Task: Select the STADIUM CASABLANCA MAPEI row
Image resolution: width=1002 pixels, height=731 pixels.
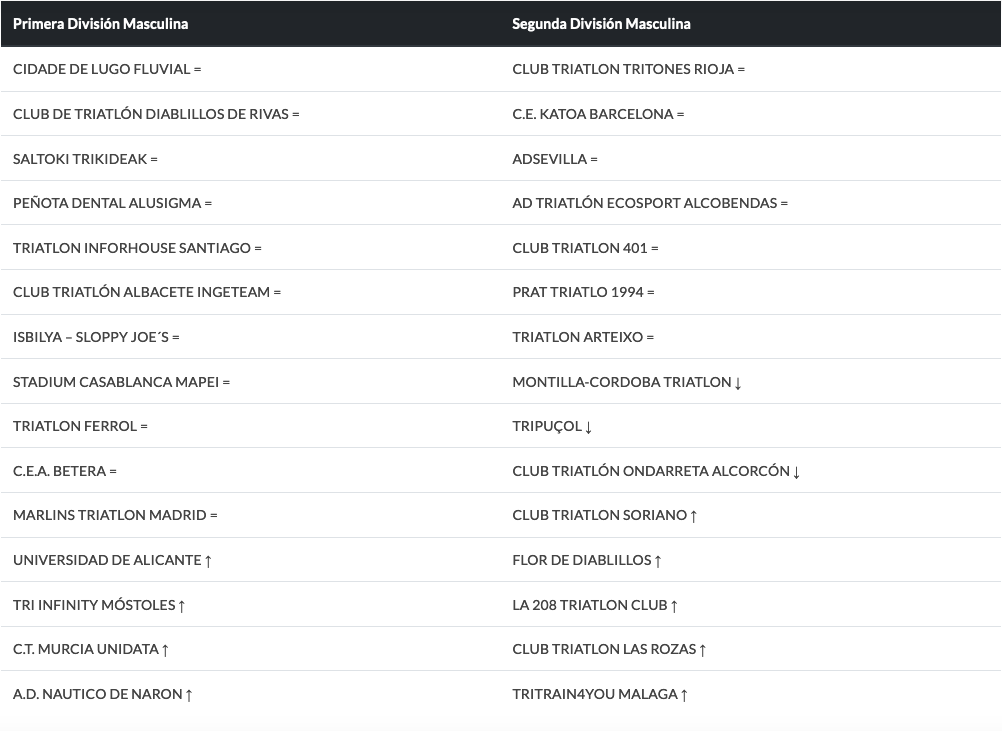Action: point(121,382)
